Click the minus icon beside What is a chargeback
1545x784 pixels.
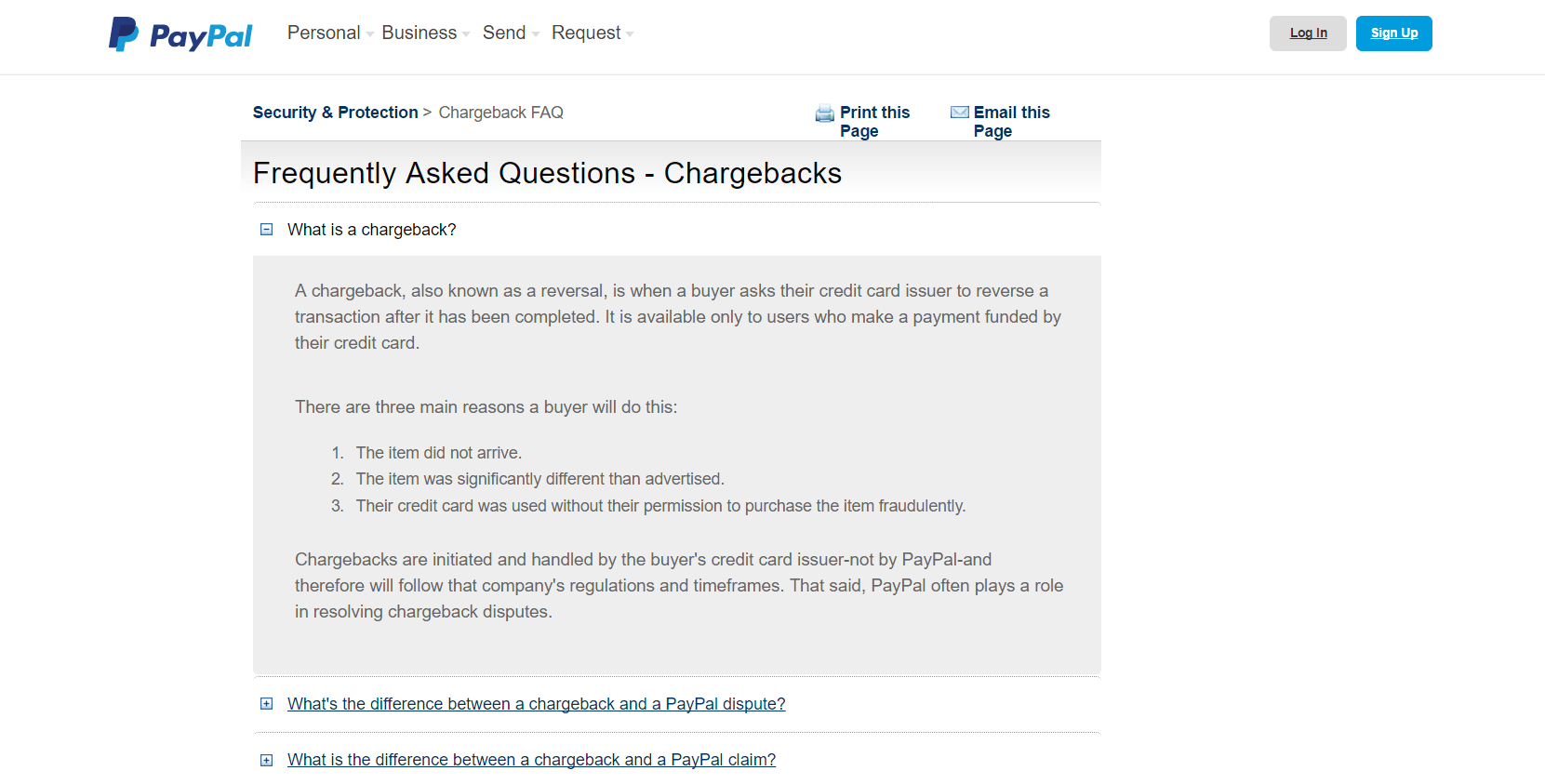click(266, 229)
